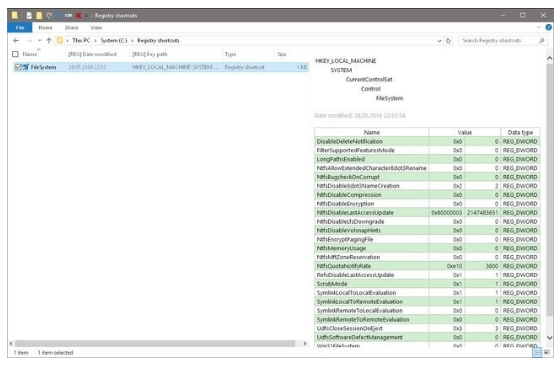Viewport: 560px width, 365px height.
Task: Click the Rename icon in quick access toolbar
Action: click(68, 15)
